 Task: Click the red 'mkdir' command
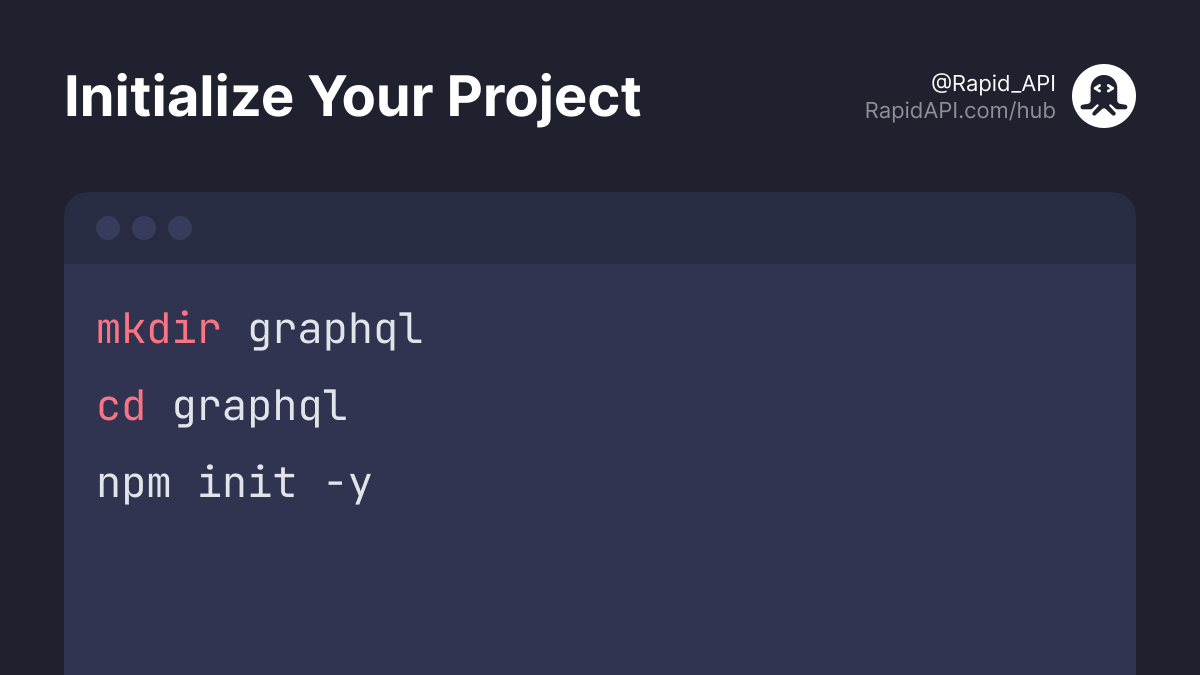159,329
